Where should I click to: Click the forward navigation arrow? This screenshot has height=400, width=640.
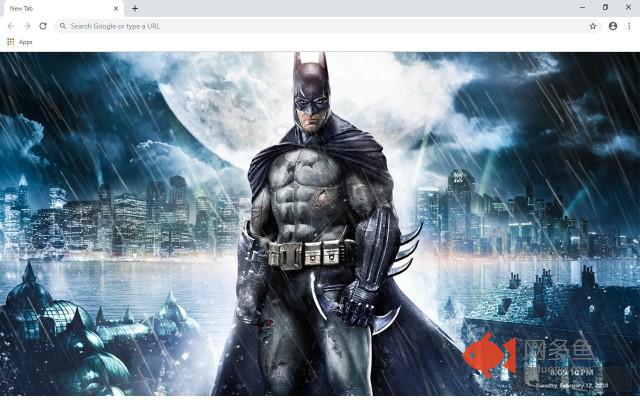pyautogui.click(x=27, y=26)
